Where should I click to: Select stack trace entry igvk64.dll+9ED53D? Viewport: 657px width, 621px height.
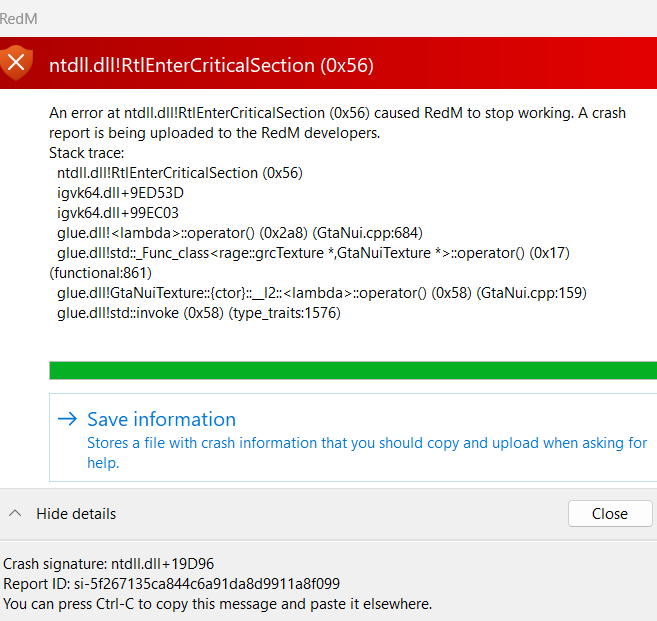120,193
